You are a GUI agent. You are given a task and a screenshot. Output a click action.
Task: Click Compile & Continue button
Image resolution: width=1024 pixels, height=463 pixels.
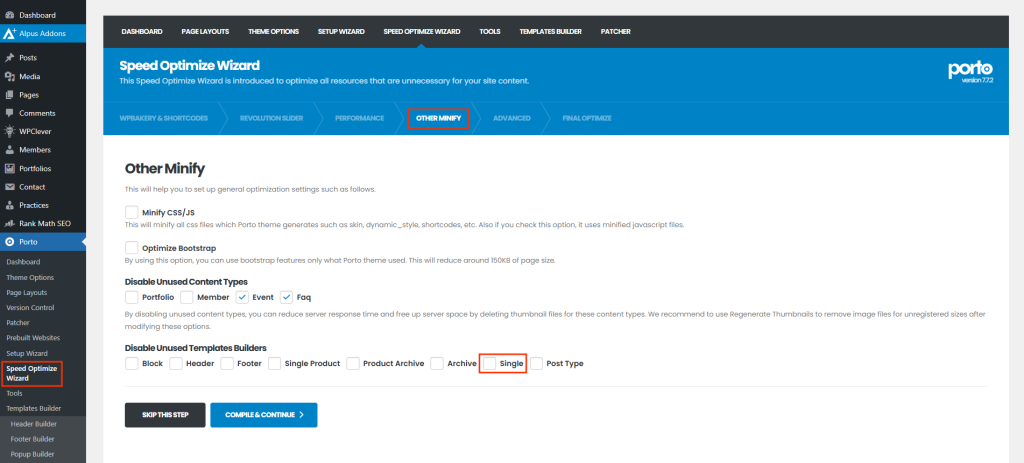pos(263,414)
